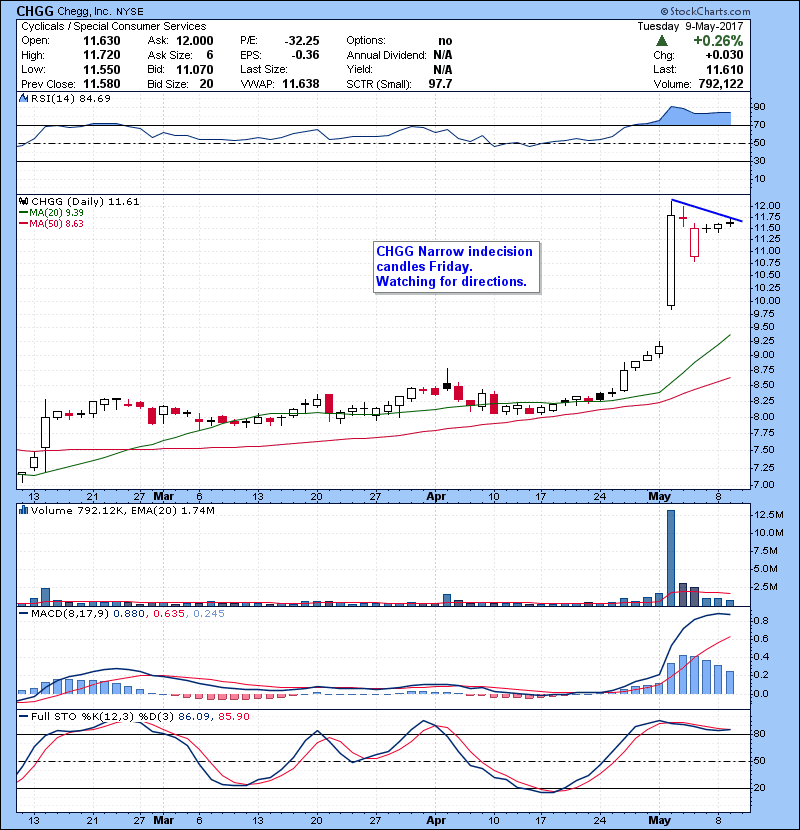Click the large white gap-up candle in May
This screenshot has width=800, height=830.
tap(671, 260)
